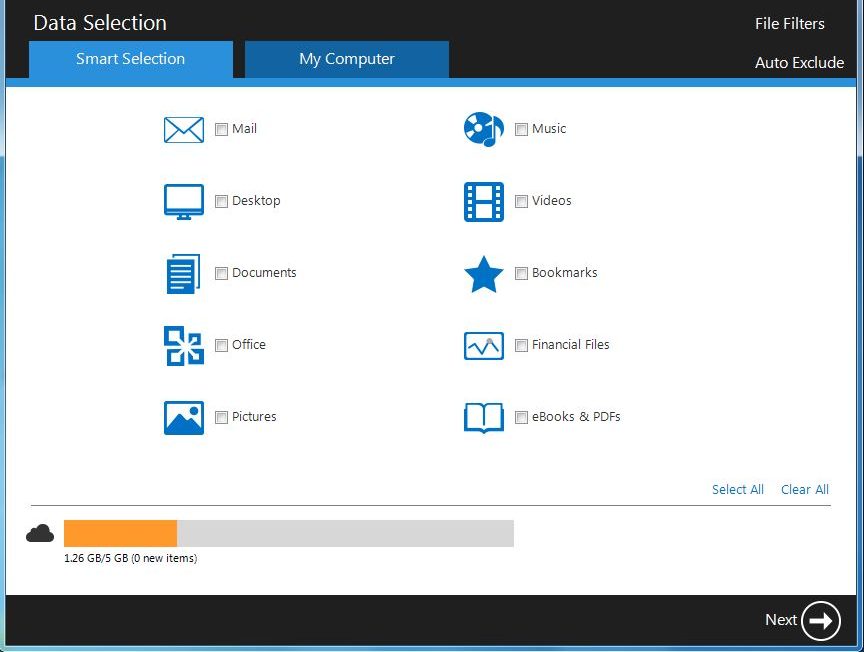Viewport: 864px width, 652px height.
Task: Open Auto Exclude options
Action: coord(799,63)
